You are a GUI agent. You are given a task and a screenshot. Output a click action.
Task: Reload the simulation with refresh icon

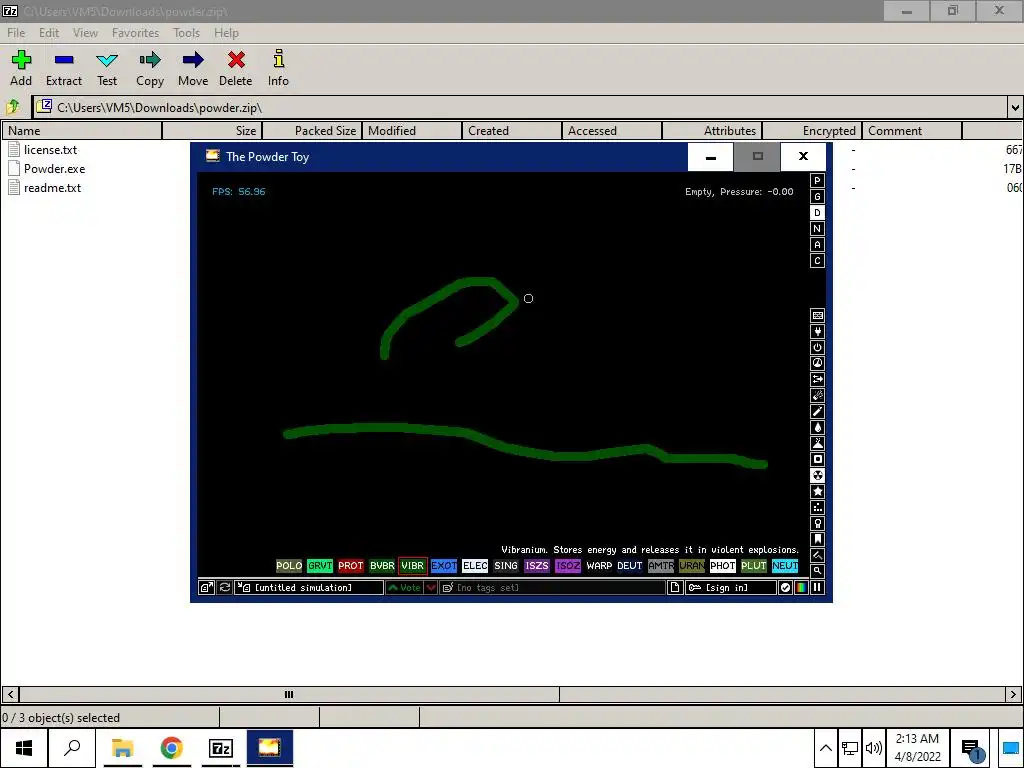click(225, 588)
